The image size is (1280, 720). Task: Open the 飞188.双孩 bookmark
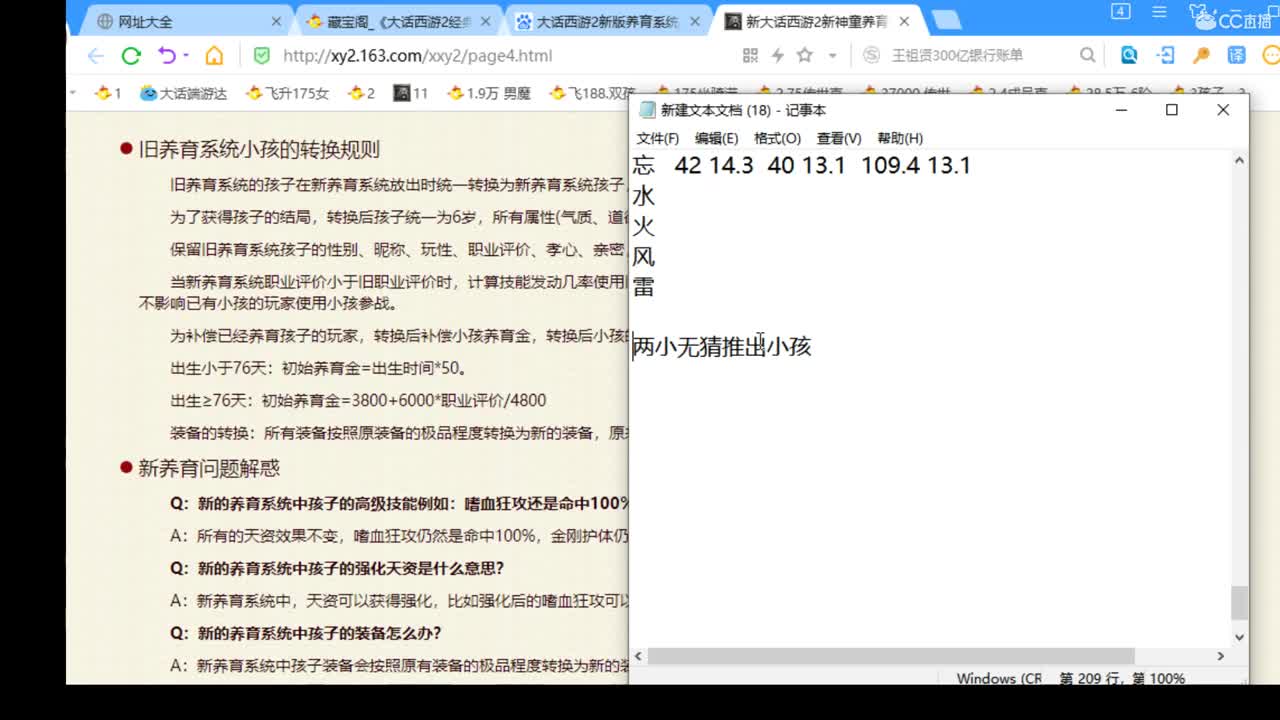click(593, 93)
